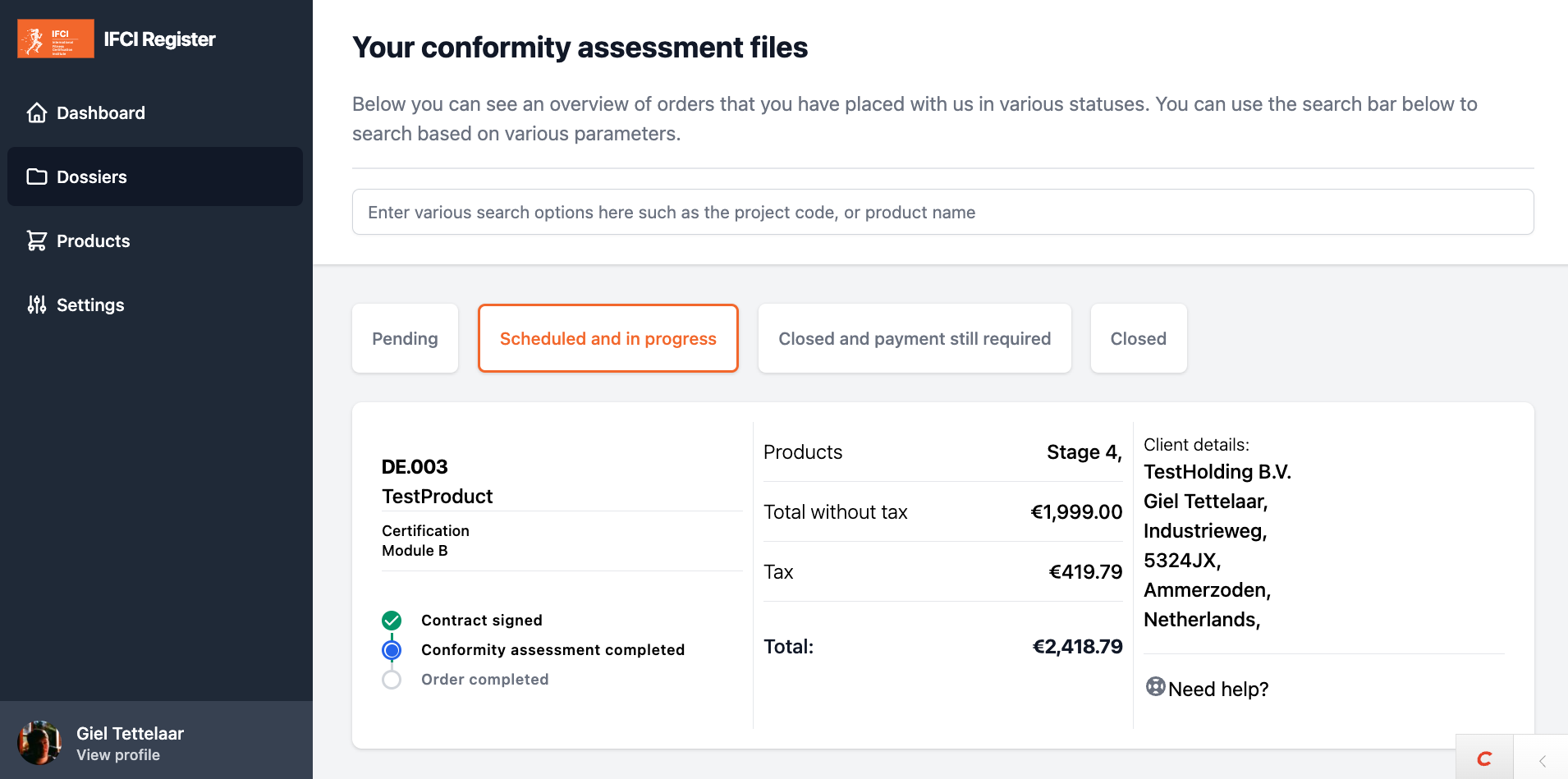The width and height of the screenshot is (1568, 779).
Task: Click the IFCI orange logo
Action: [56, 39]
